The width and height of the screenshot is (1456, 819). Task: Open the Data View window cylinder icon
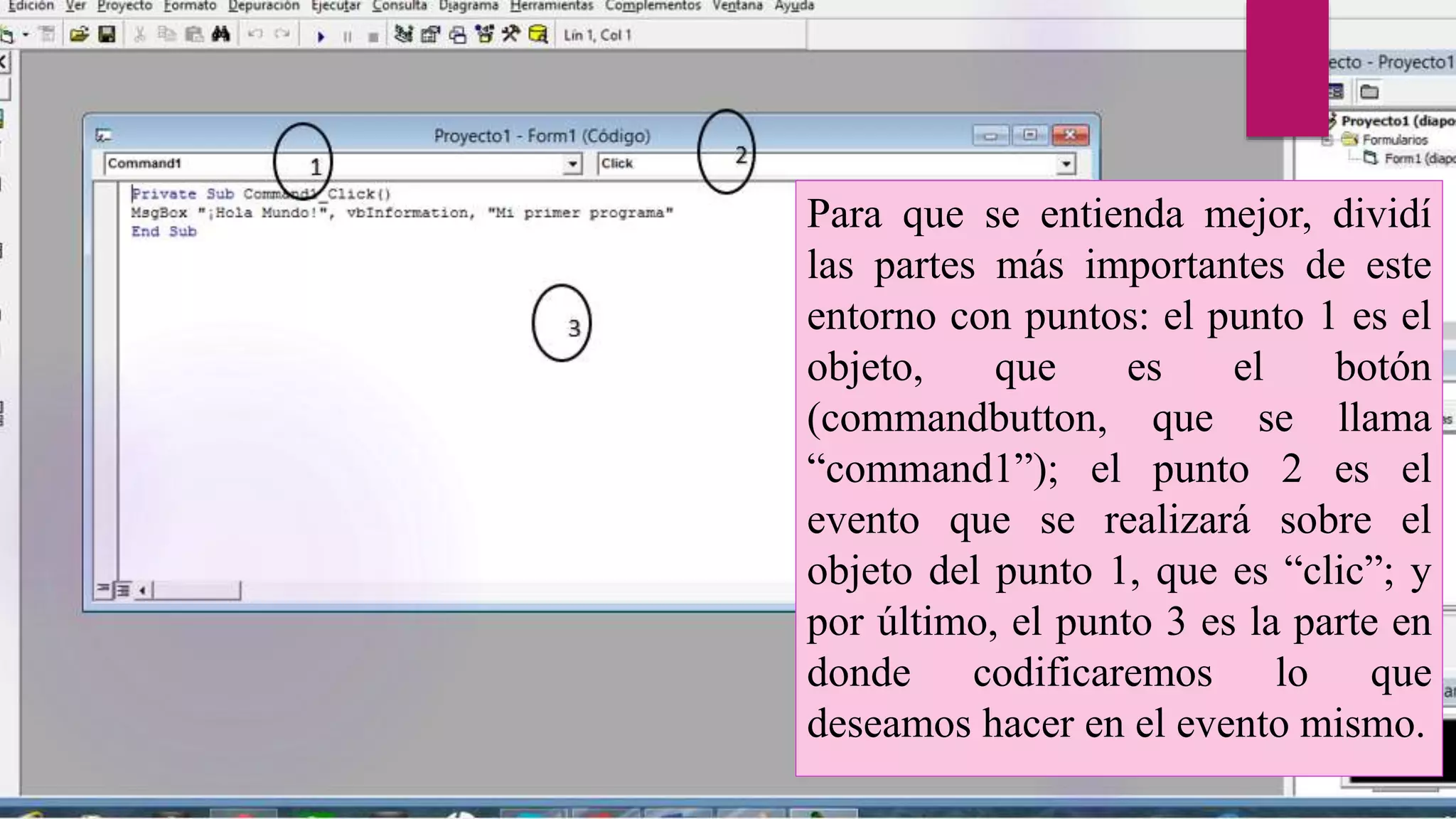point(538,34)
